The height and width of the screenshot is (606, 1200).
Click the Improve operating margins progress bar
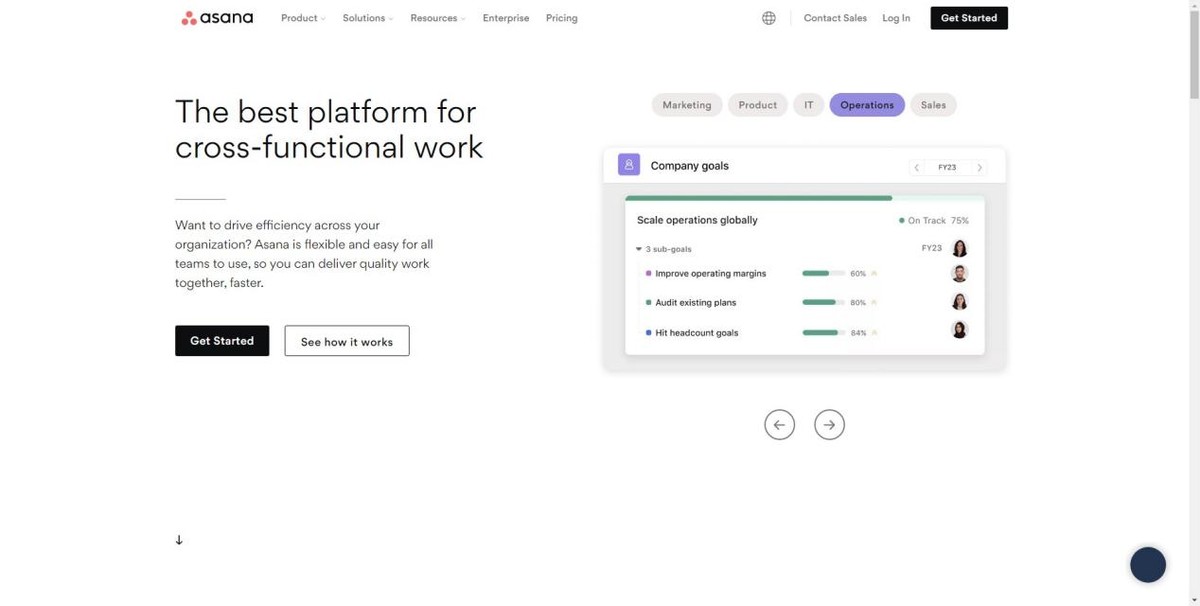click(823, 273)
